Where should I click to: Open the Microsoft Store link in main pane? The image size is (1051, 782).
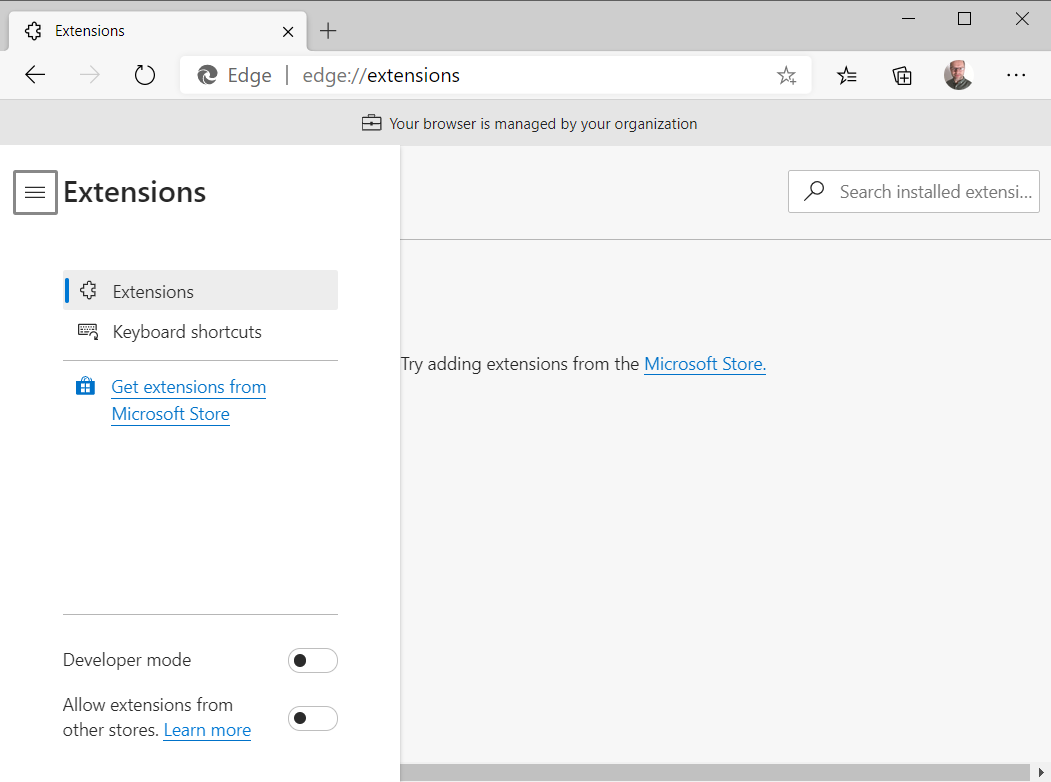704,364
